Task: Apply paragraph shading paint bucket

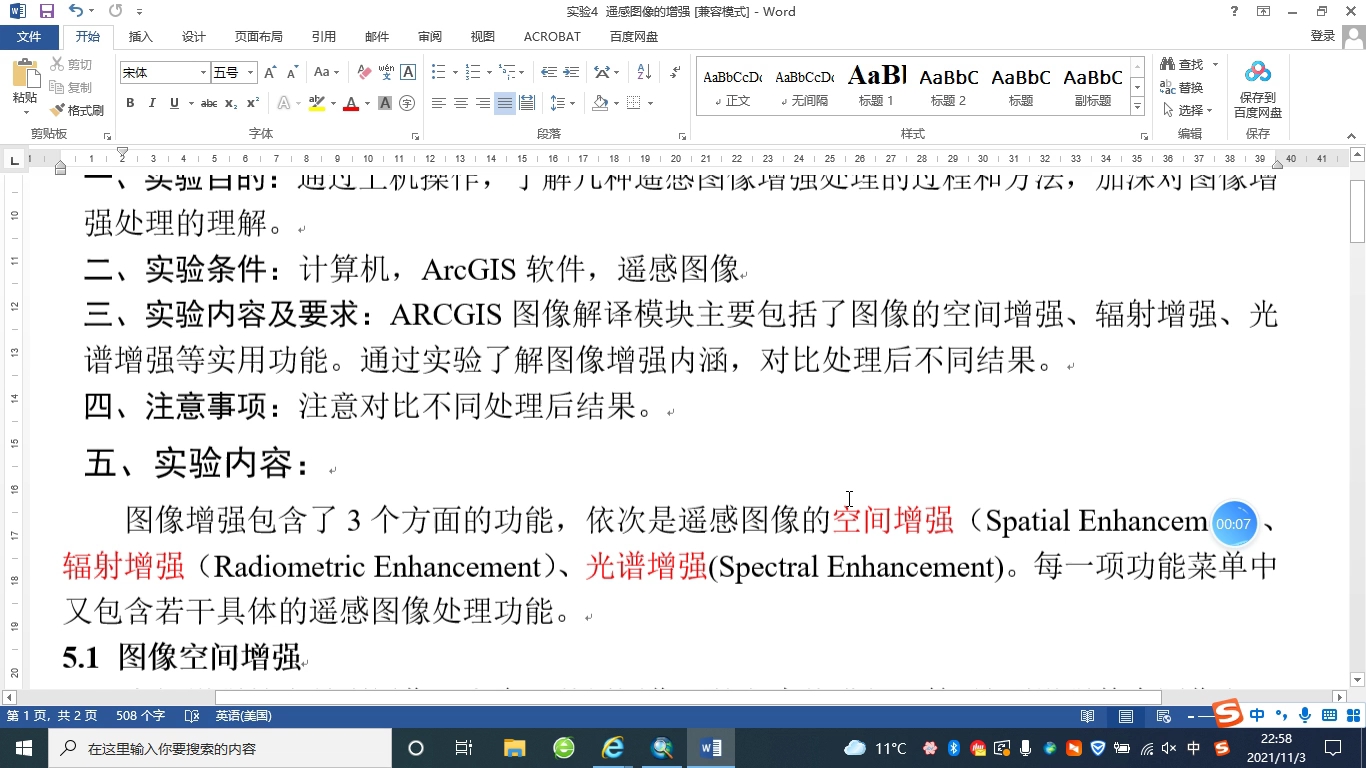Action: click(x=600, y=103)
